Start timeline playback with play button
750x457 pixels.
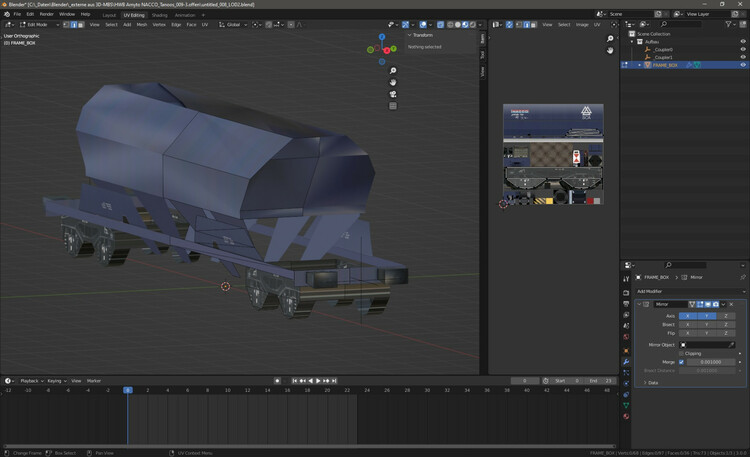318,381
